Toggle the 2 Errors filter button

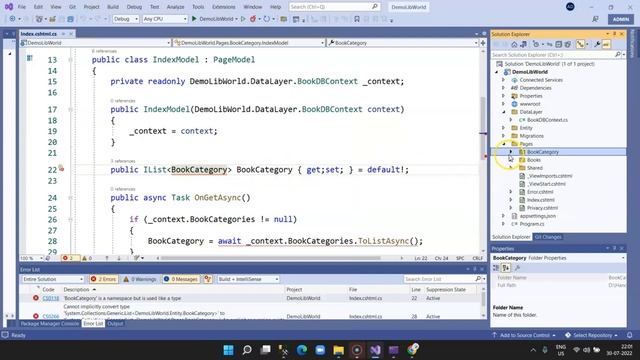click(104, 279)
